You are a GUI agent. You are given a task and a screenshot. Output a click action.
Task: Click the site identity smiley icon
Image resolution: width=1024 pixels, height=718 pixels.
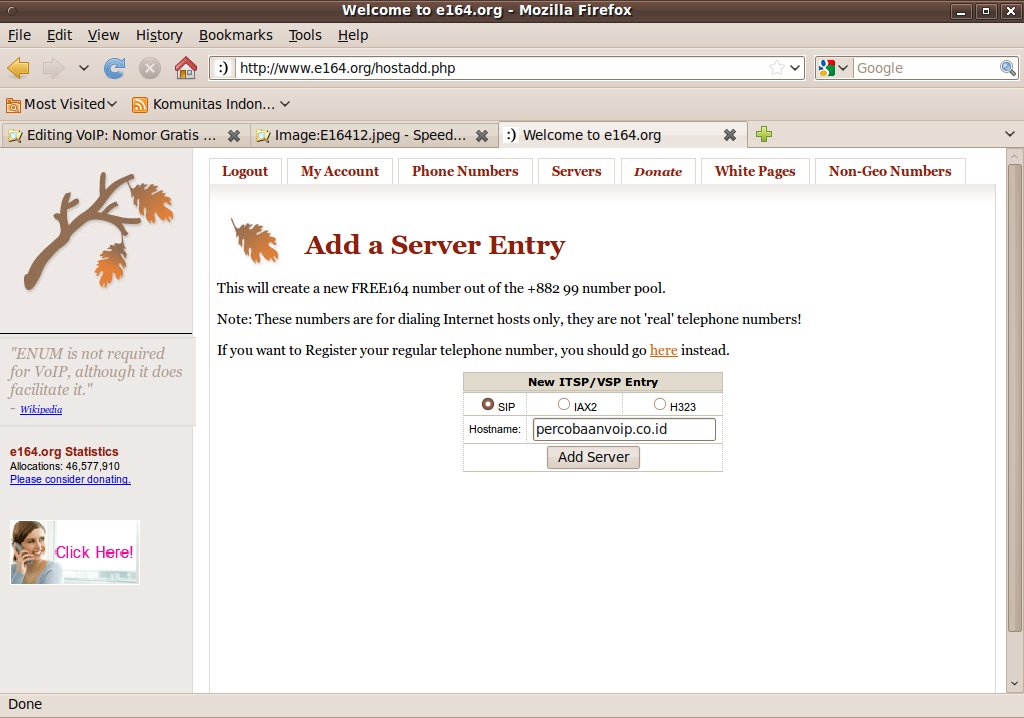(x=223, y=68)
